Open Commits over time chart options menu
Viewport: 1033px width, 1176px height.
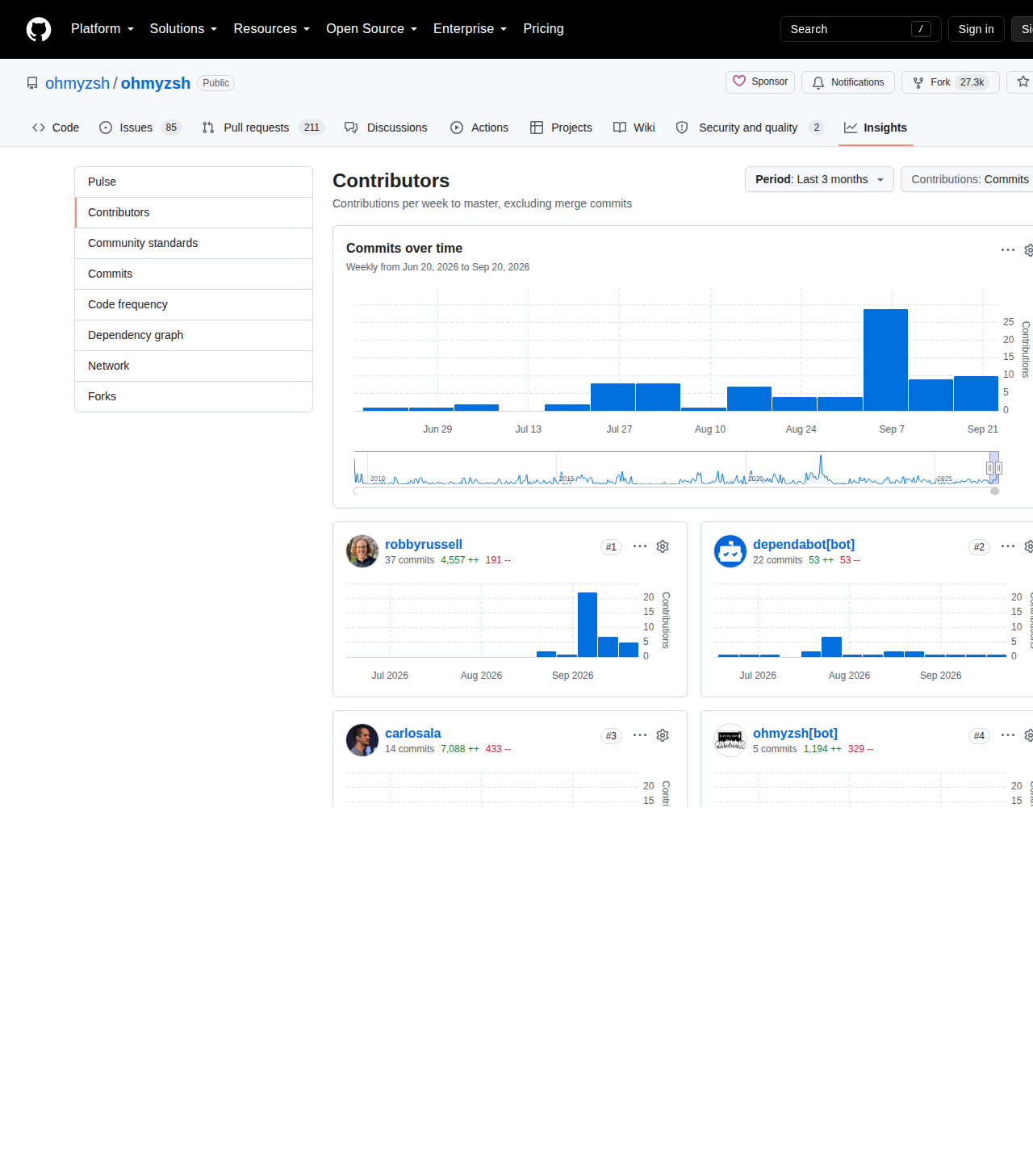click(1008, 250)
